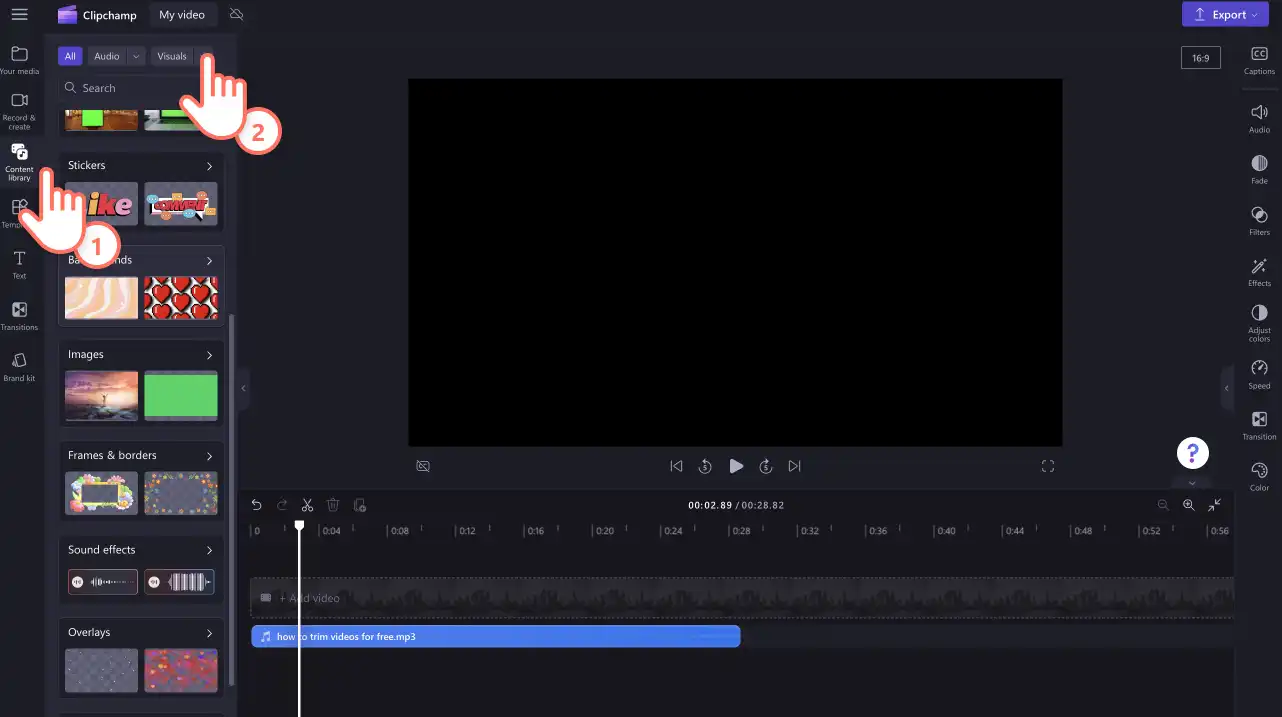Open the Brand kit panel
This screenshot has width=1282, height=717.
(19, 367)
